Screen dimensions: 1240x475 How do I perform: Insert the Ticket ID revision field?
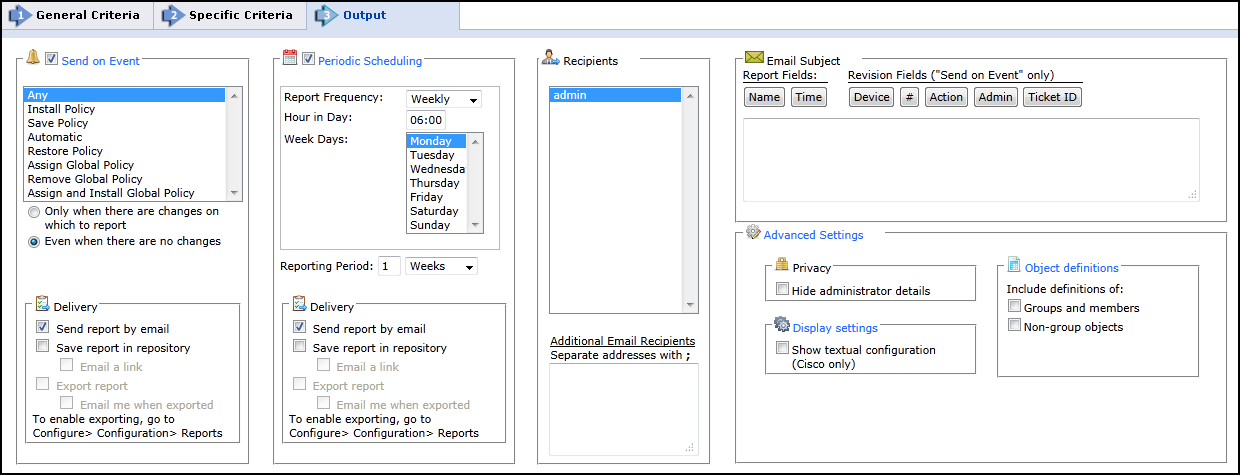coord(1052,97)
